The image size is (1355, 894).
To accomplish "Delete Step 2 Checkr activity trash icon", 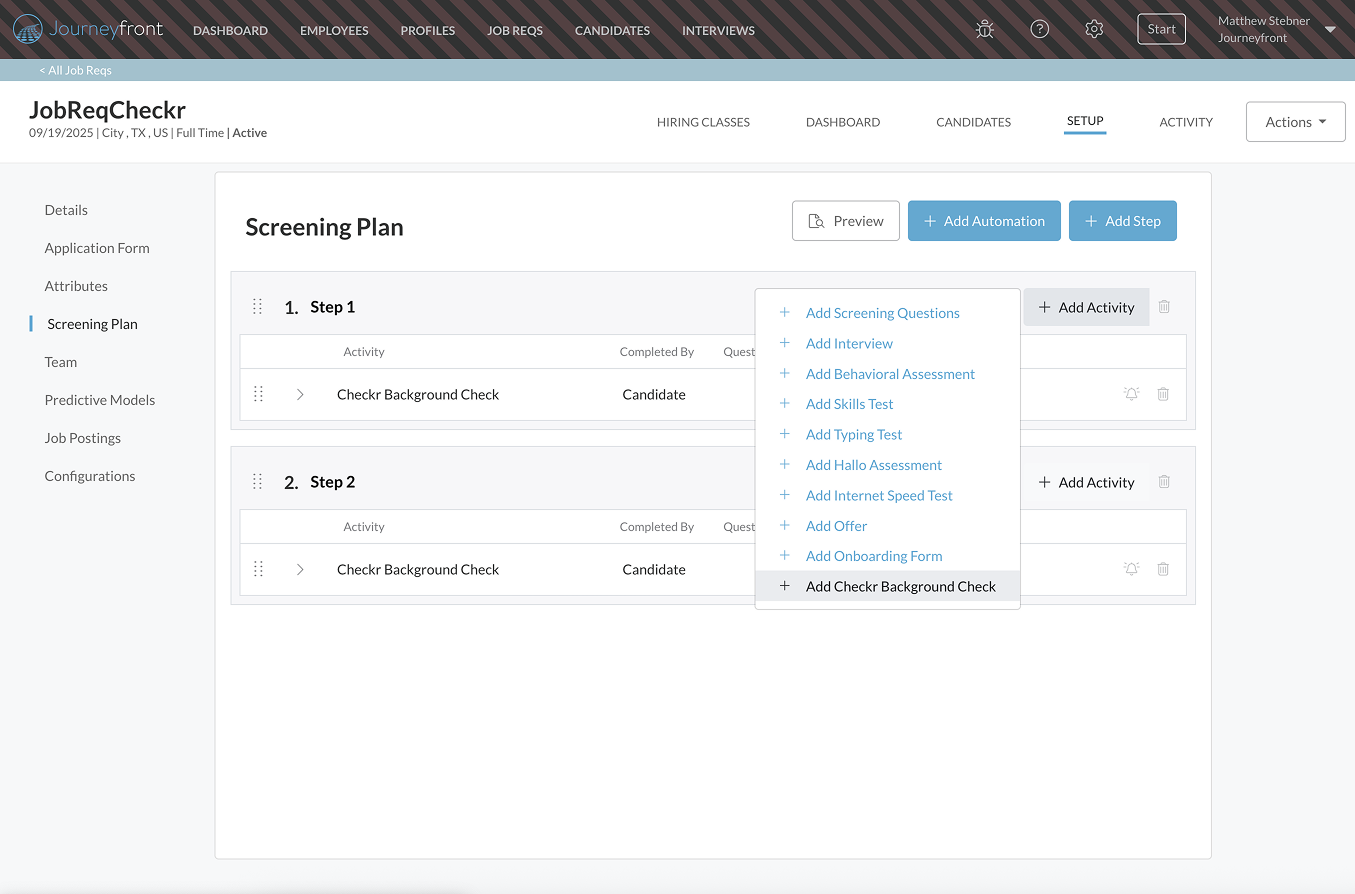I will tap(1163, 569).
